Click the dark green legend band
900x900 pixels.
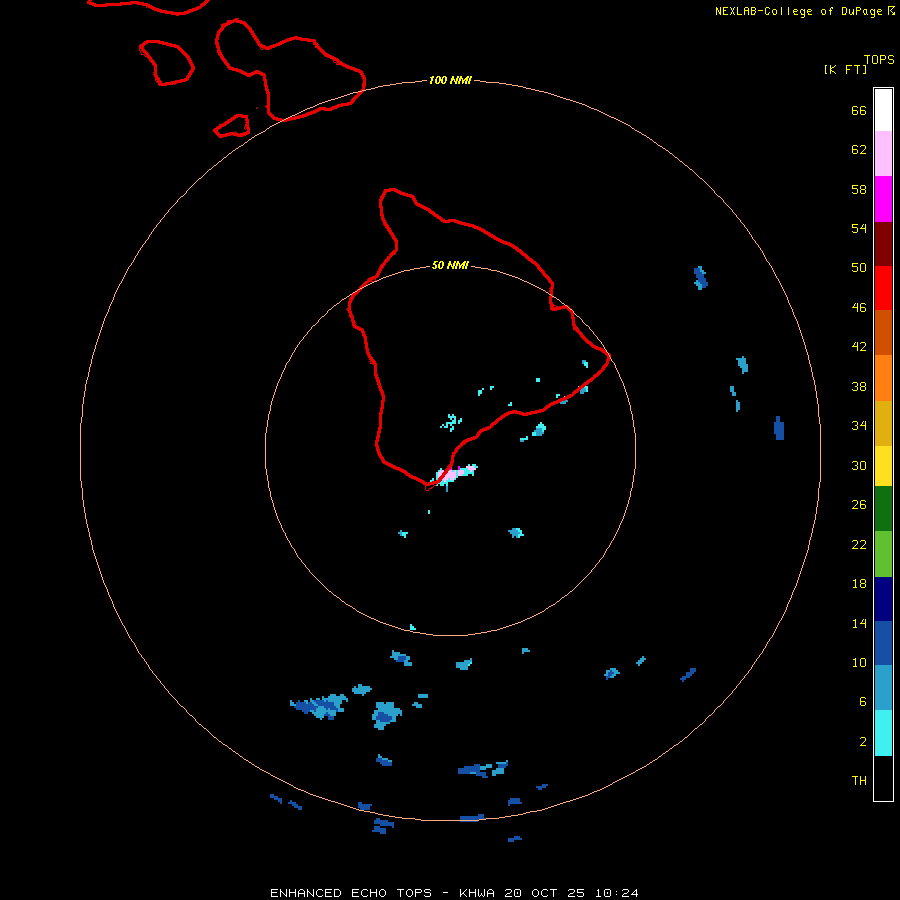point(883,509)
